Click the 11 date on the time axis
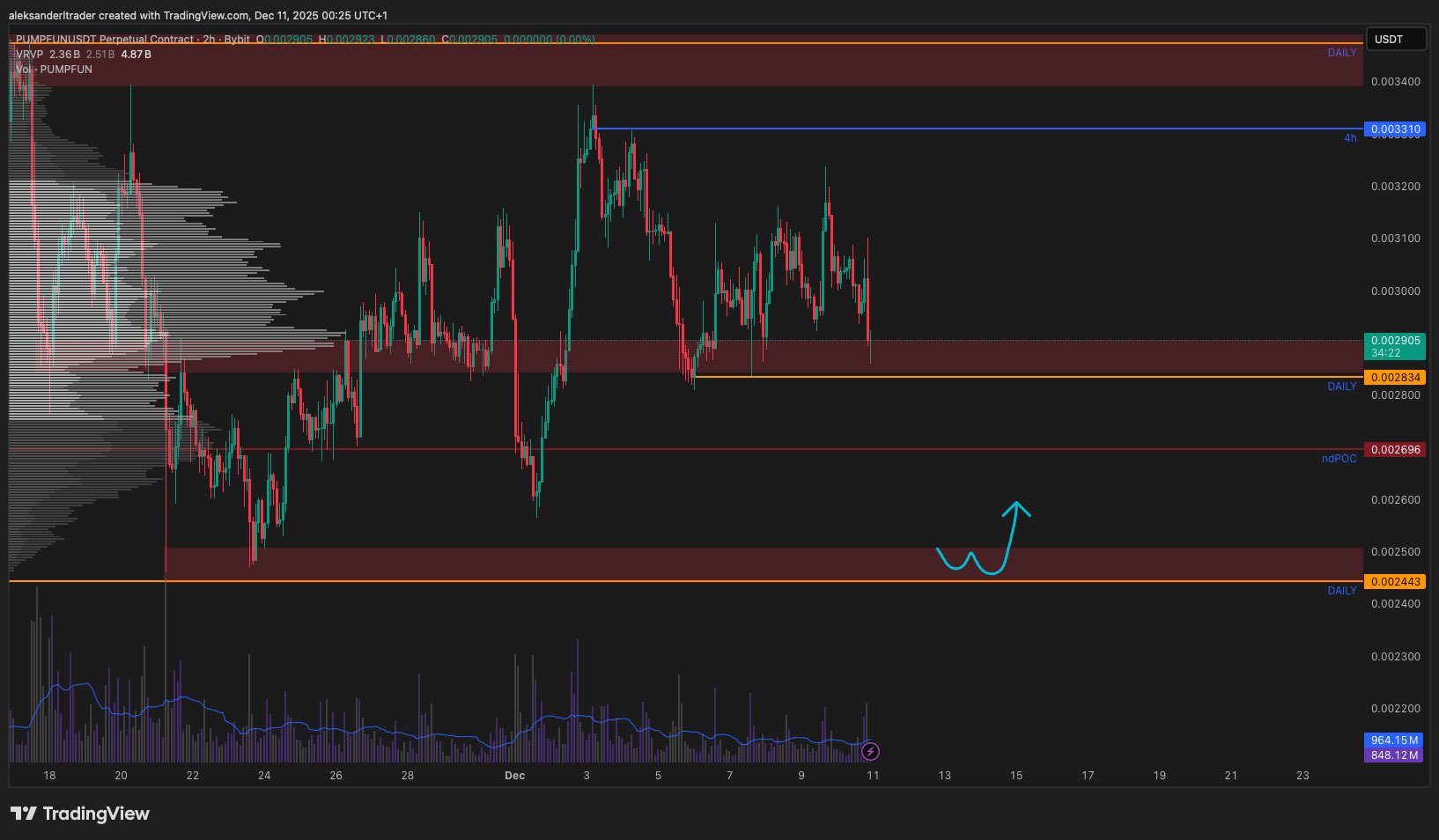The height and width of the screenshot is (840, 1439). pyautogui.click(x=873, y=776)
